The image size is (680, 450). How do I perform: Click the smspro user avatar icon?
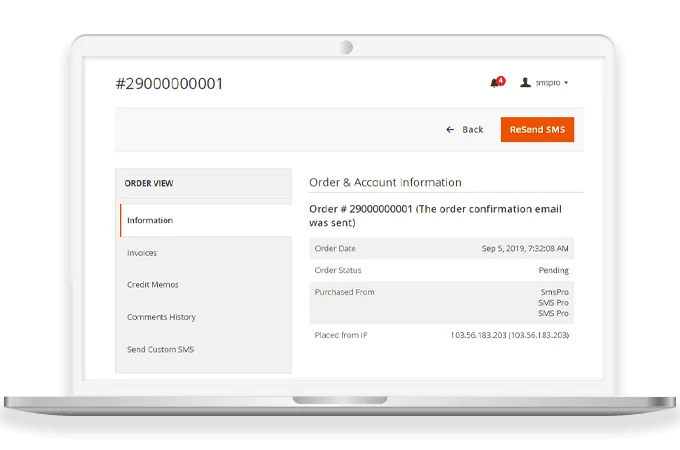tap(525, 82)
